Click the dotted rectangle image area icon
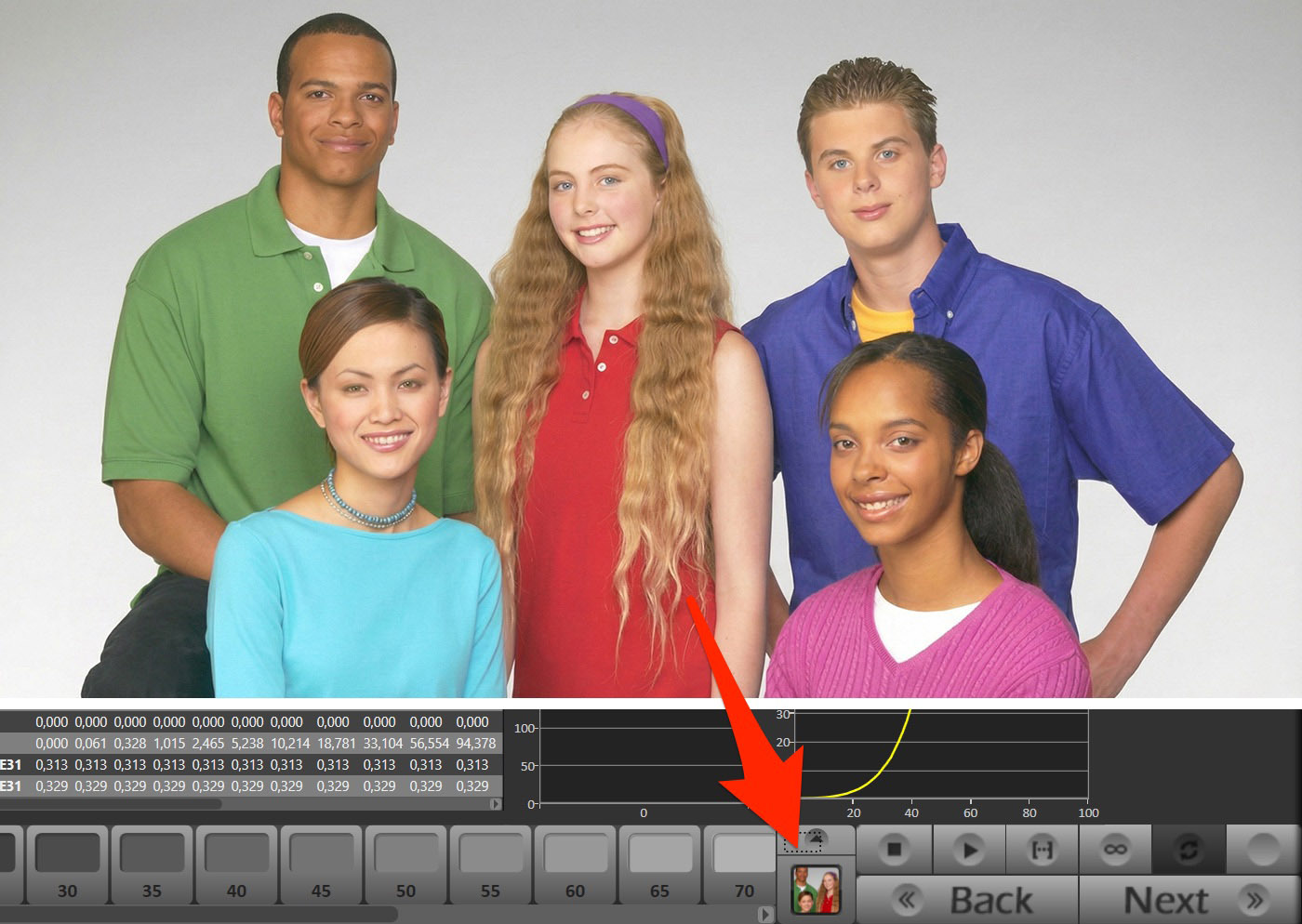1302x924 pixels. (804, 840)
